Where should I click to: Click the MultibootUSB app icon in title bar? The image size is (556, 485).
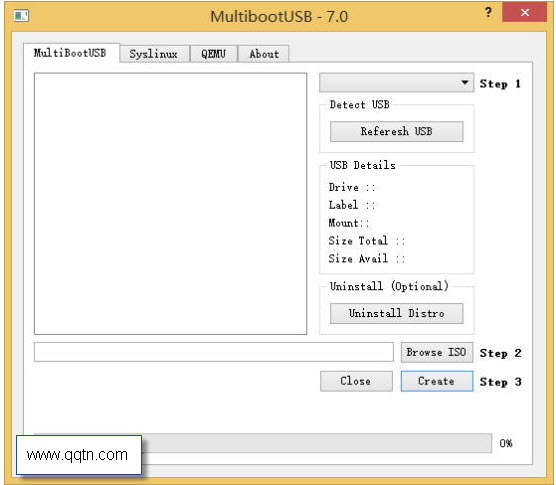[21, 16]
